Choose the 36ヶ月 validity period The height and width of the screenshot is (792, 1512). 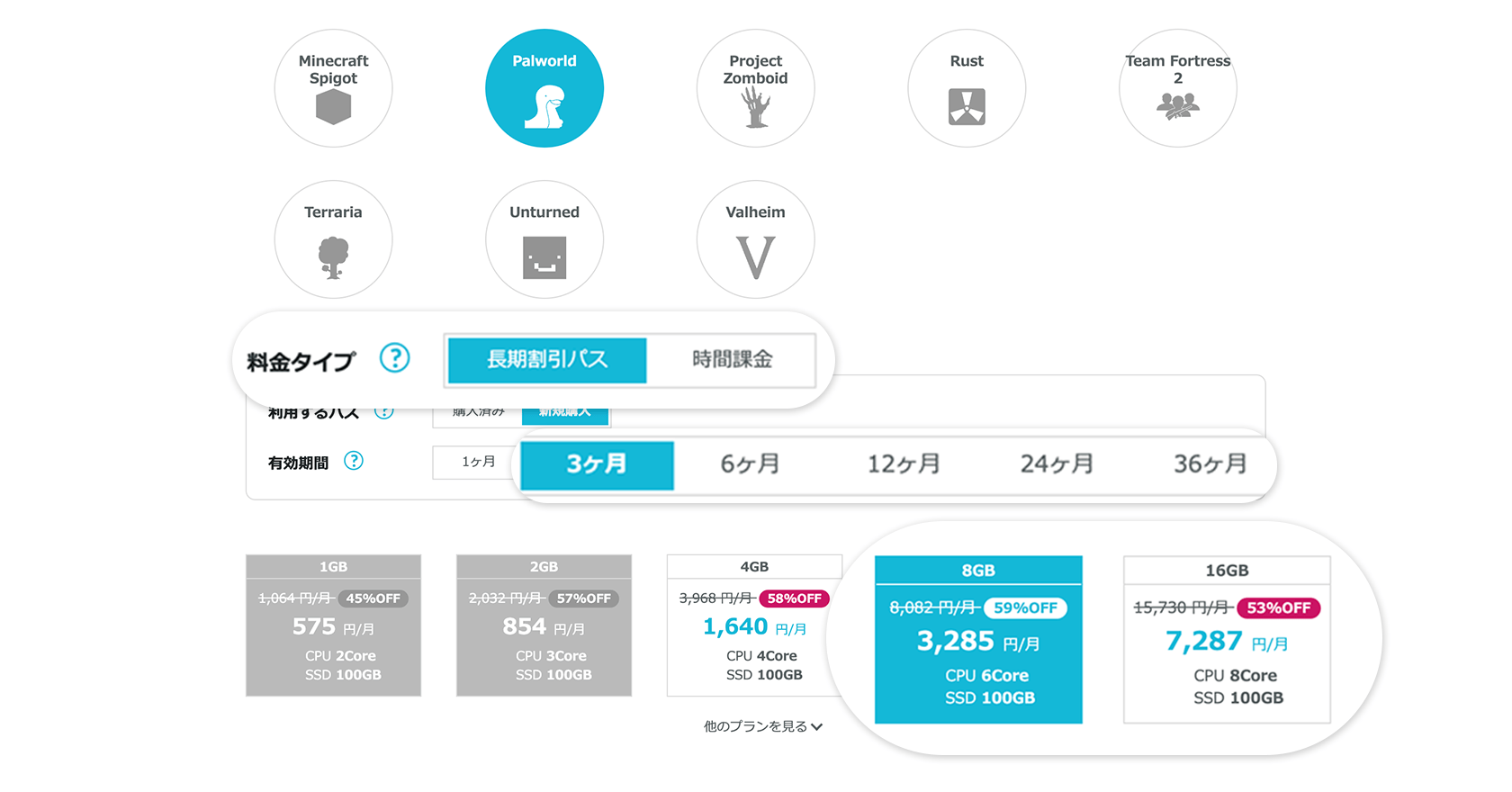[x=1210, y=464]
